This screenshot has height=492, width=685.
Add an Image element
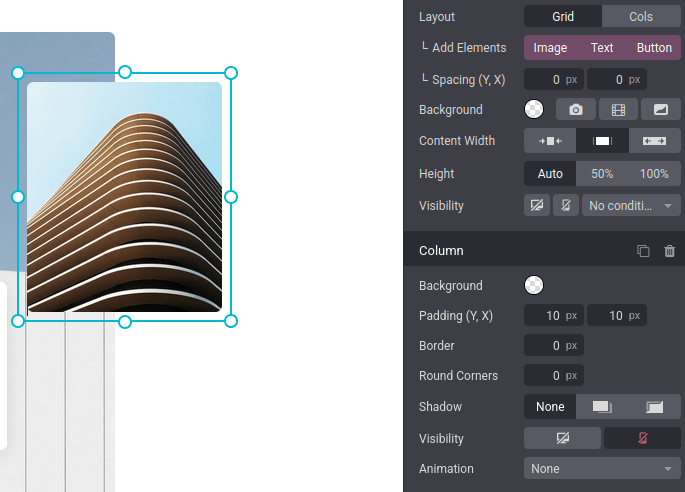[x=550, y=48]
